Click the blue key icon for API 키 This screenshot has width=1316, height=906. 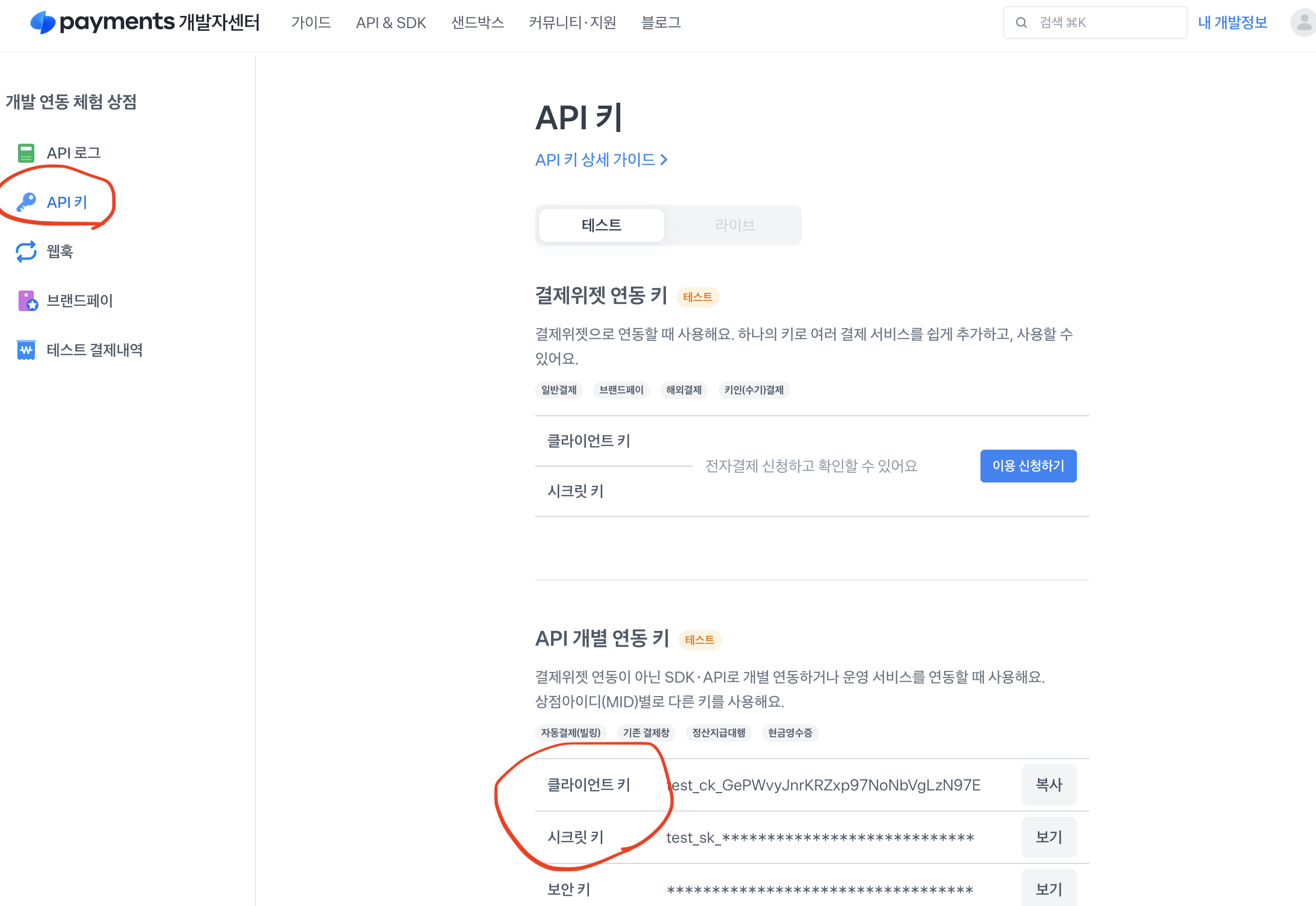(x=26, y=202)
